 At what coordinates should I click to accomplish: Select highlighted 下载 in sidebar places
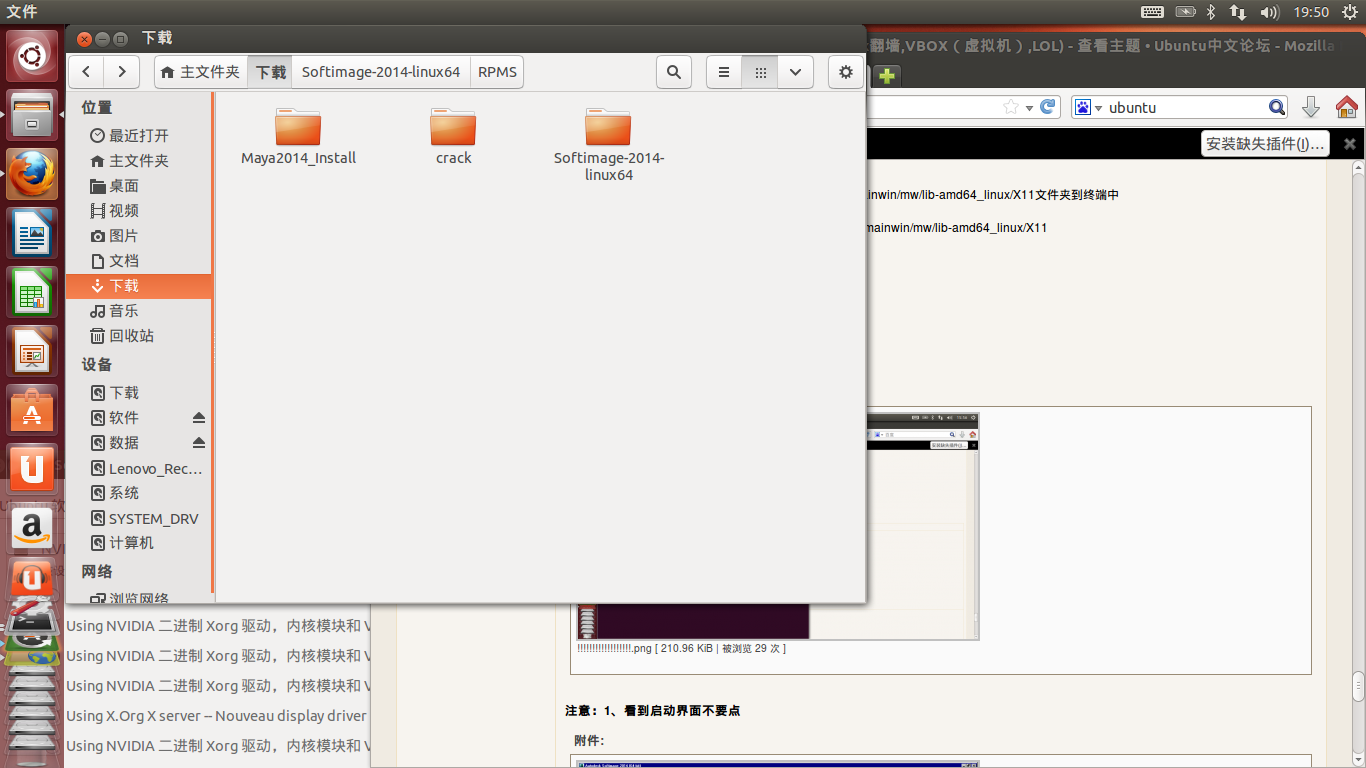coord(139,286)
